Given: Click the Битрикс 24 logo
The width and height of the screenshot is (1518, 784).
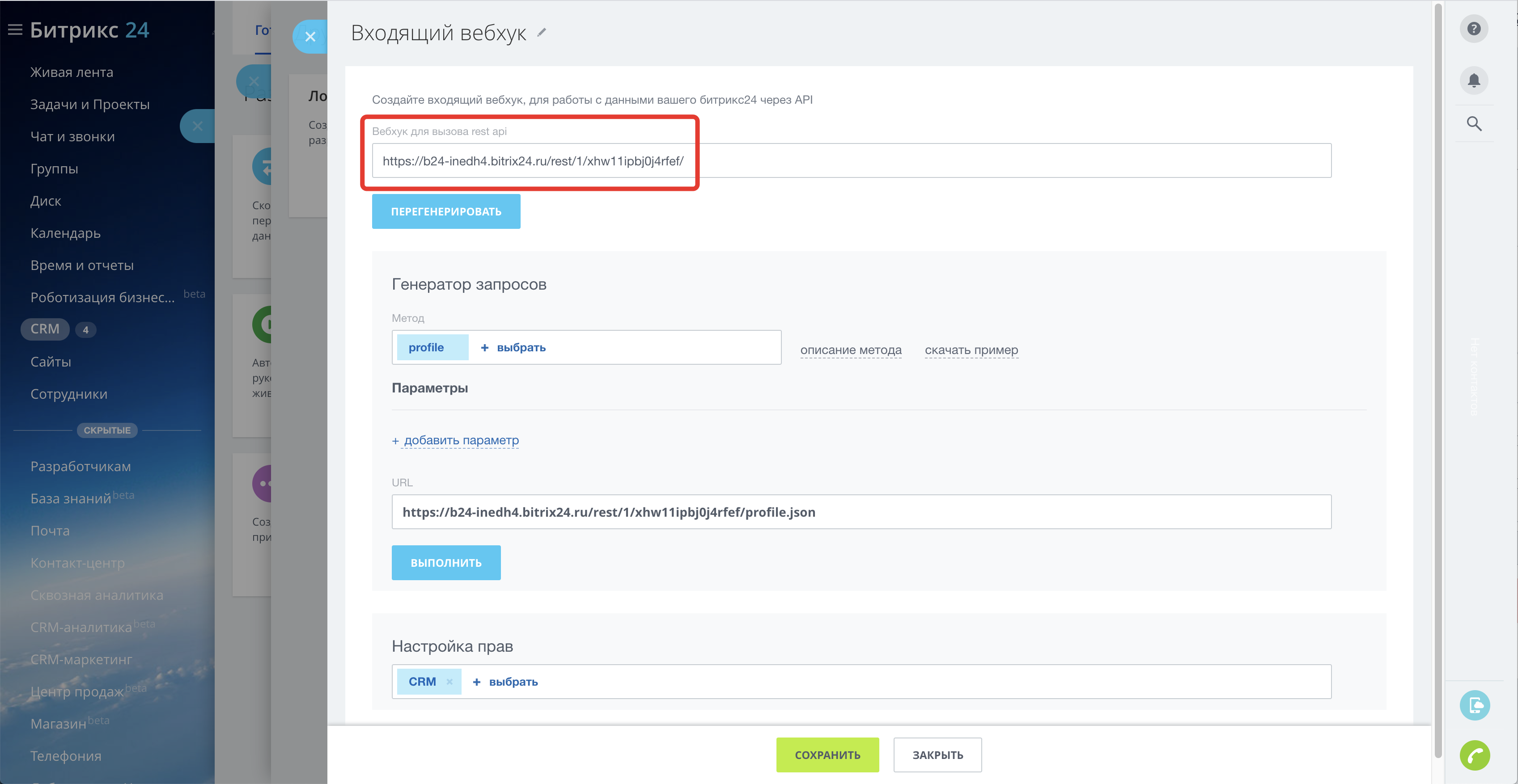Looking at the screenshot, I should (89, 30).
